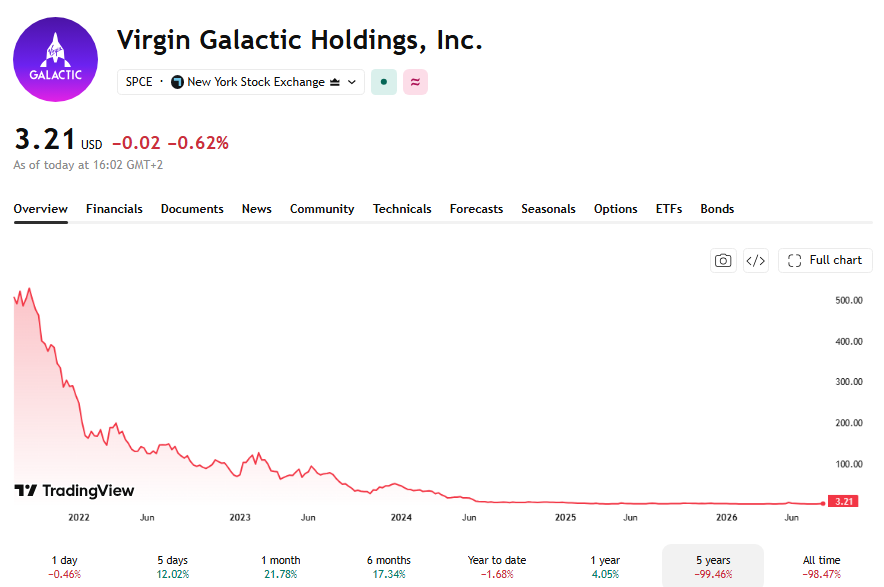Viewport: 884px width, 587px height.
Task: Open the Technicals tab
Action: (x=402, y=209)
